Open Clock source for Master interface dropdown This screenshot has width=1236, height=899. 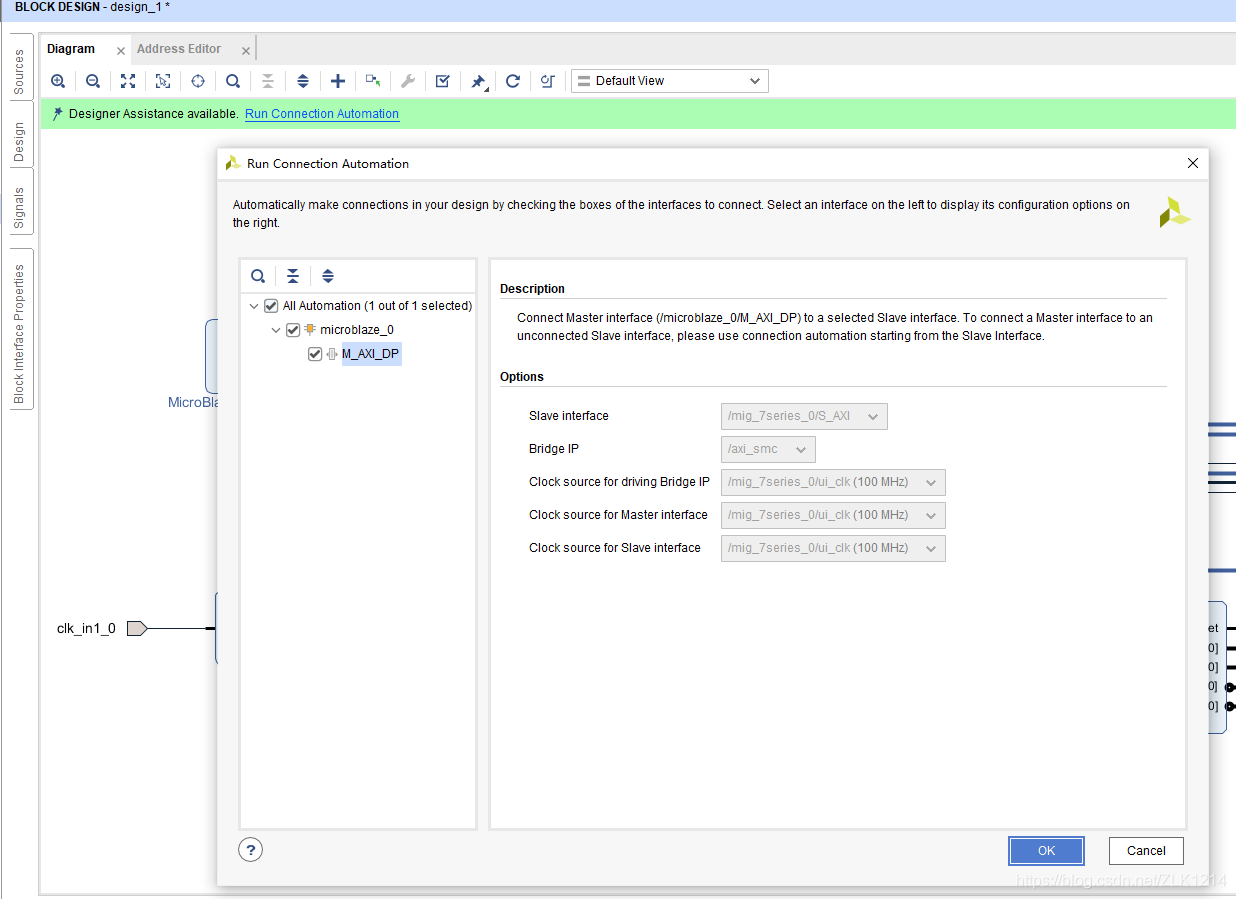coord(833,515)
